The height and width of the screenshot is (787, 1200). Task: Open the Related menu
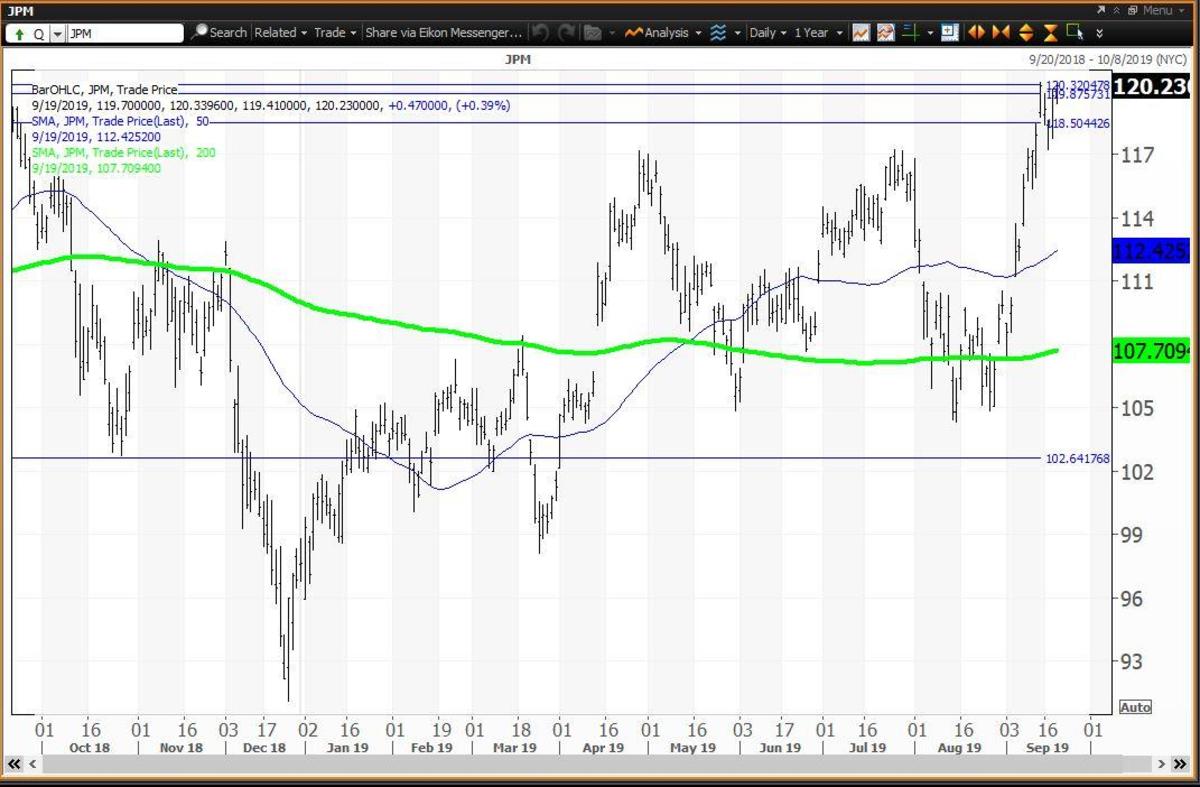(280, 32)
